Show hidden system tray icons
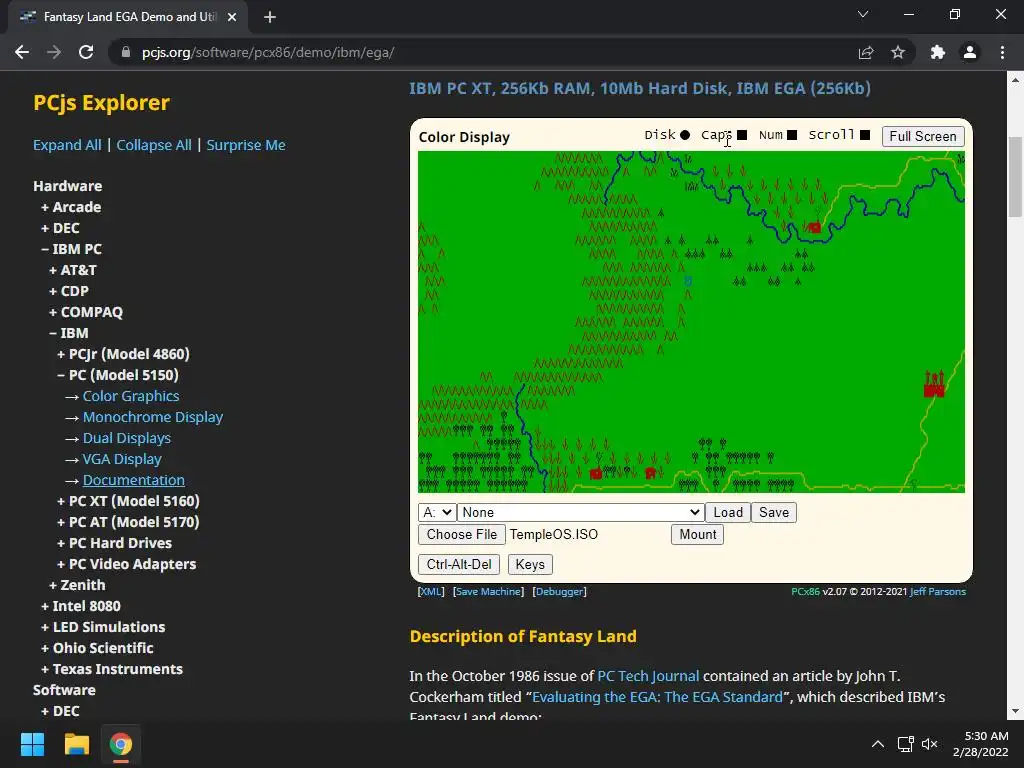Image resolution: width=1024 pixels, height=768 pixels. click(x=878, y=744)
